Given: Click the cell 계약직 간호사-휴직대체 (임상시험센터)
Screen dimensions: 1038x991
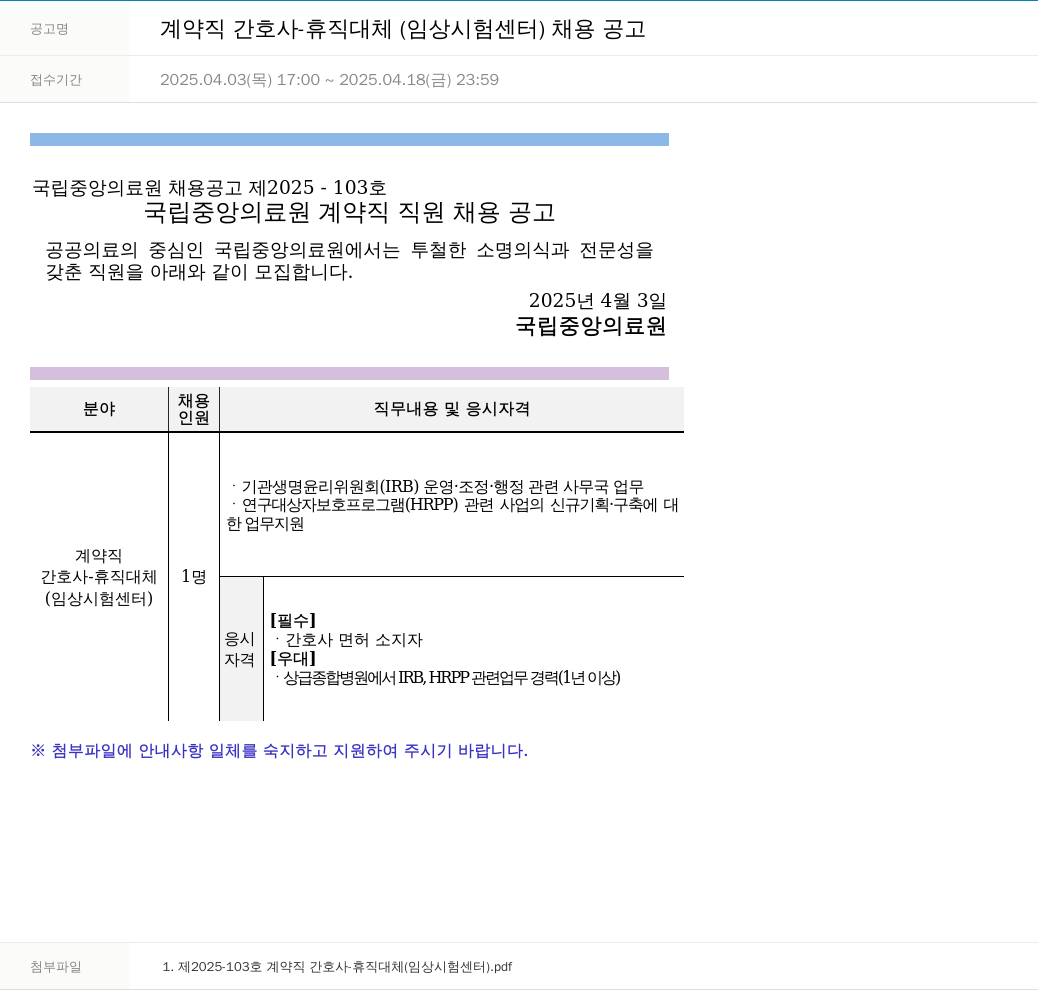Looking at the screenshot, I should (99, 577).
